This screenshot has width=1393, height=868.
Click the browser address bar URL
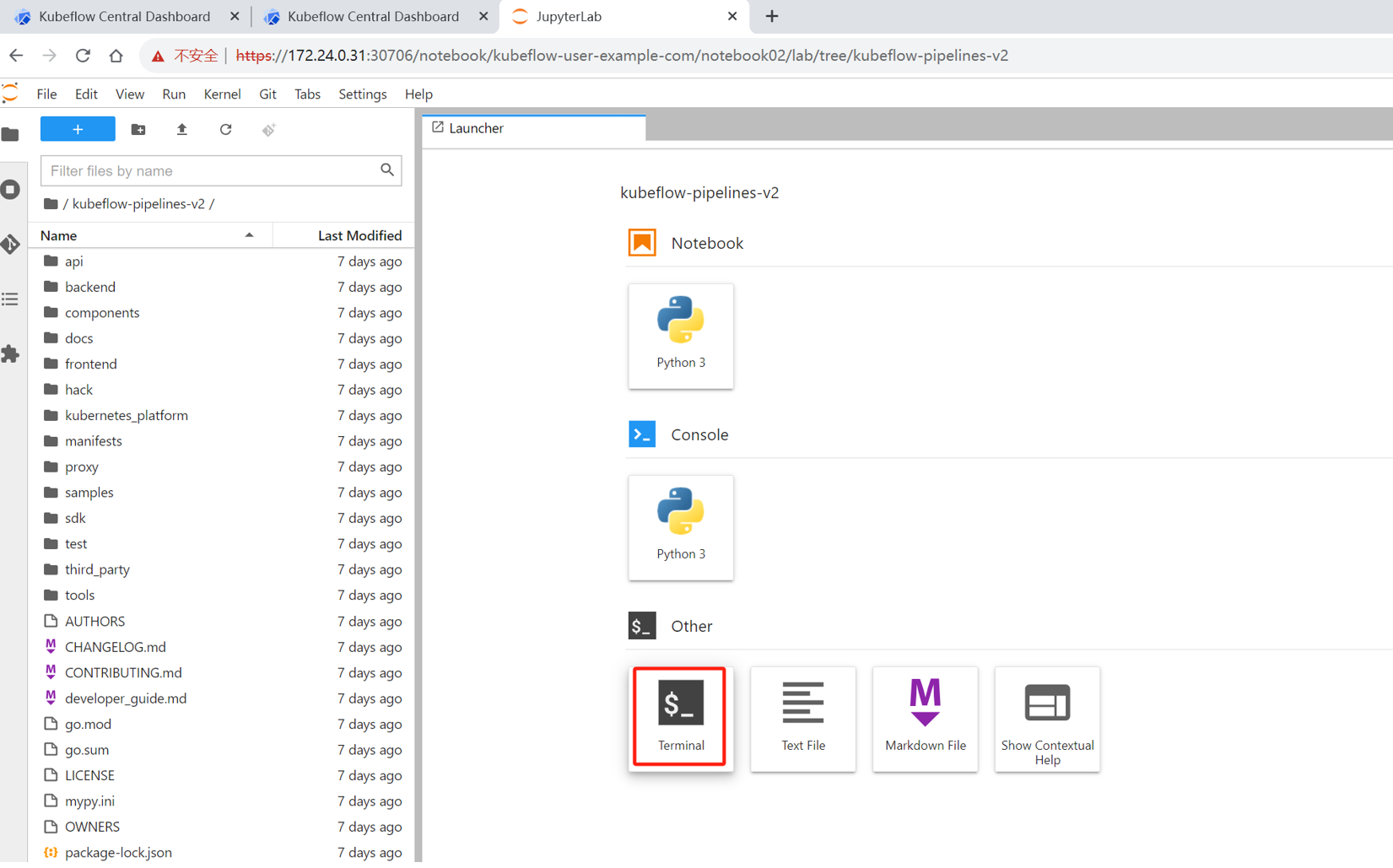click(622, 56)
